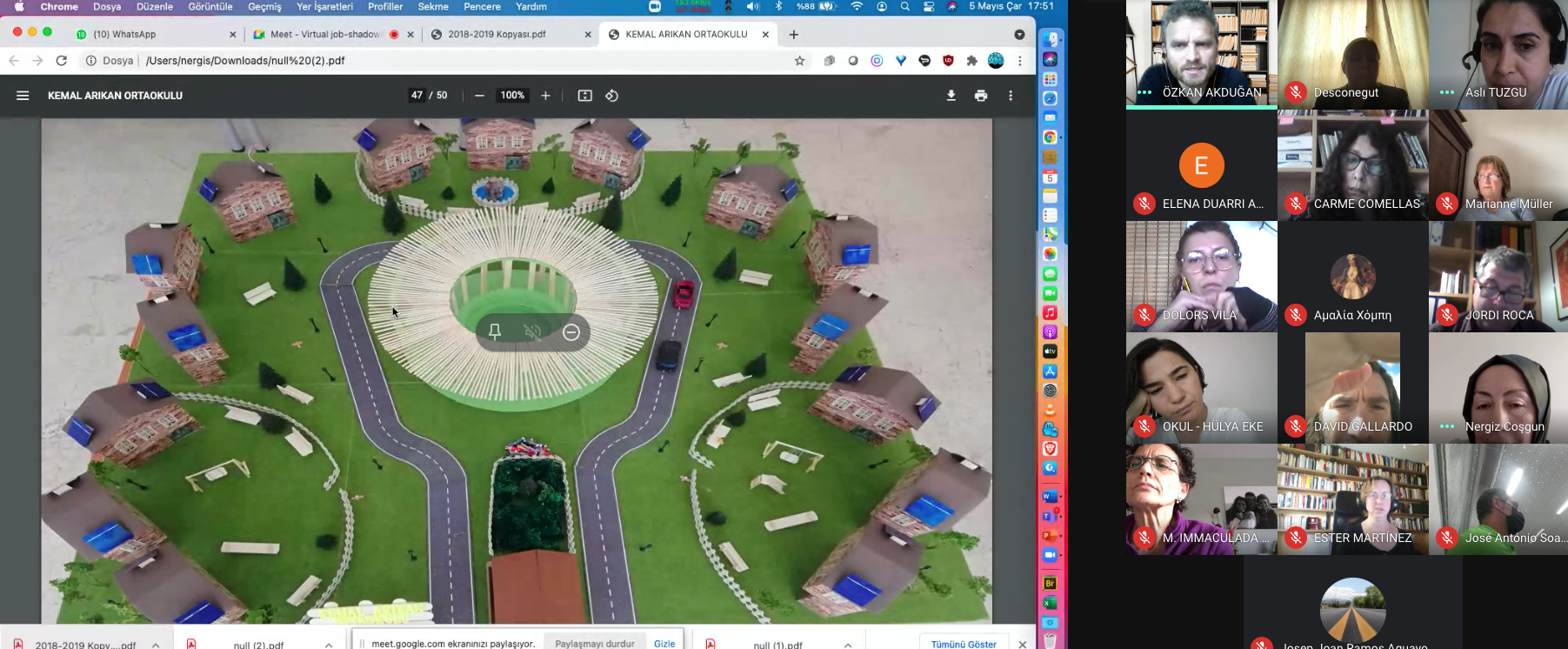
Task: Rotate the PDF counterclockwise
Action: pos(612,96)
